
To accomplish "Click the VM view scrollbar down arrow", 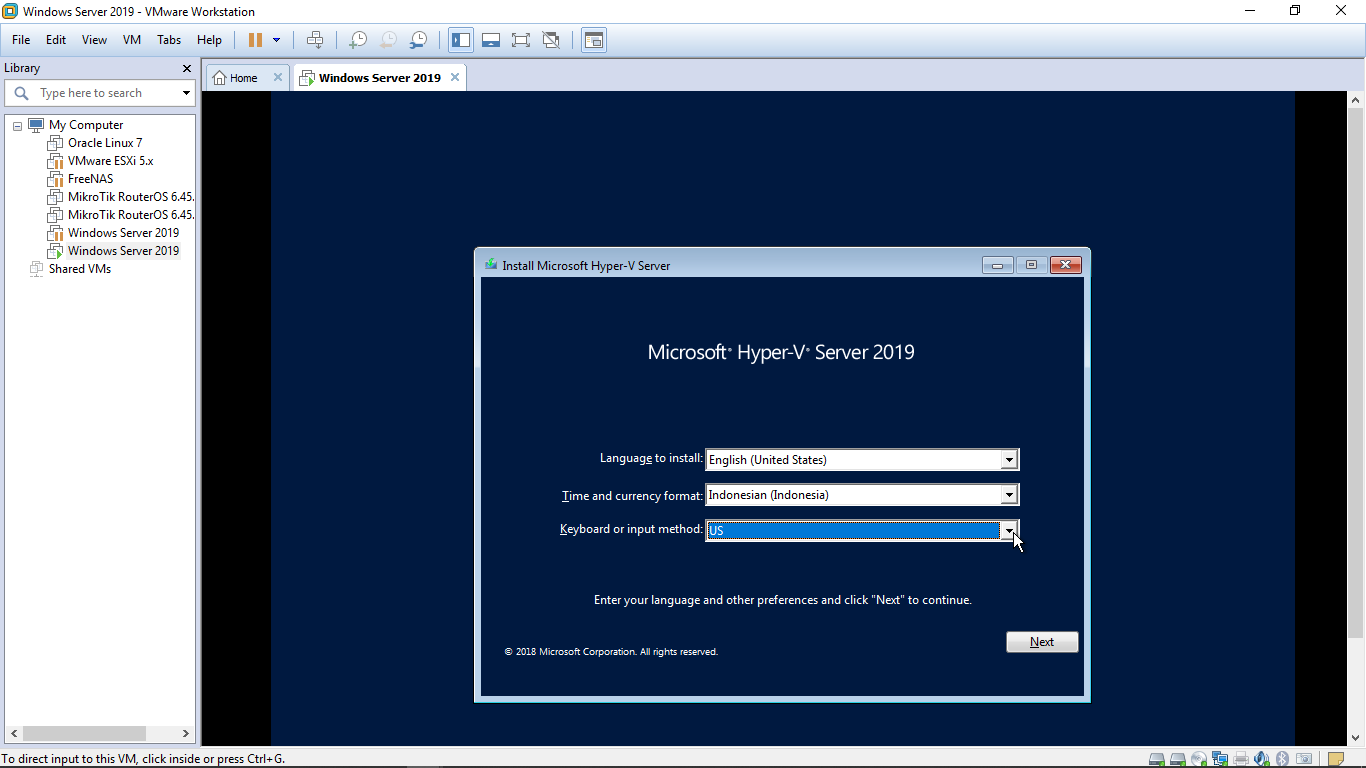I will click(x=1356, y=738).
